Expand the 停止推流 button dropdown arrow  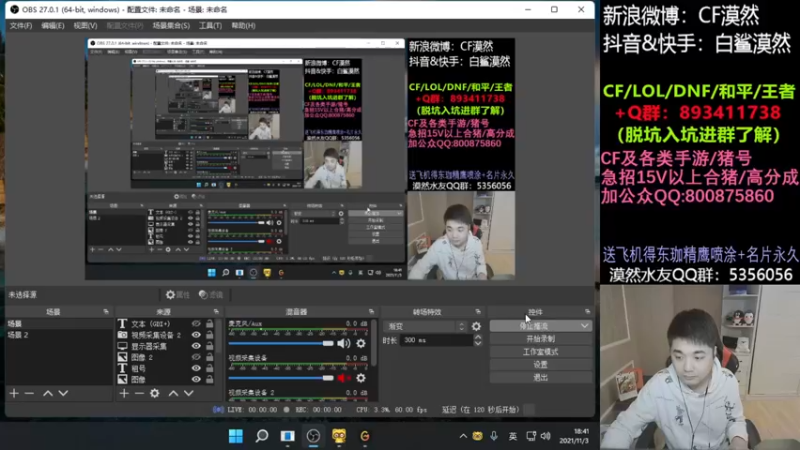[585, 326]
